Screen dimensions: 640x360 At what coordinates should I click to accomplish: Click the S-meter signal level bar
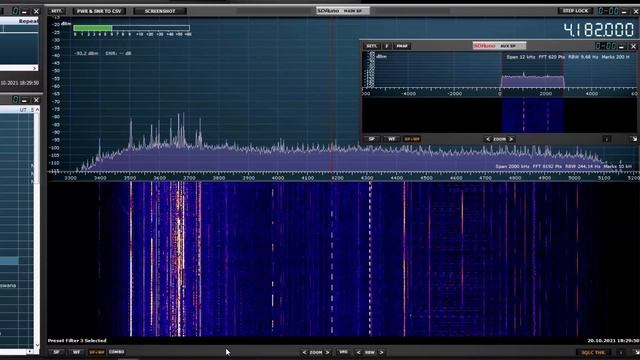[131, 28]
